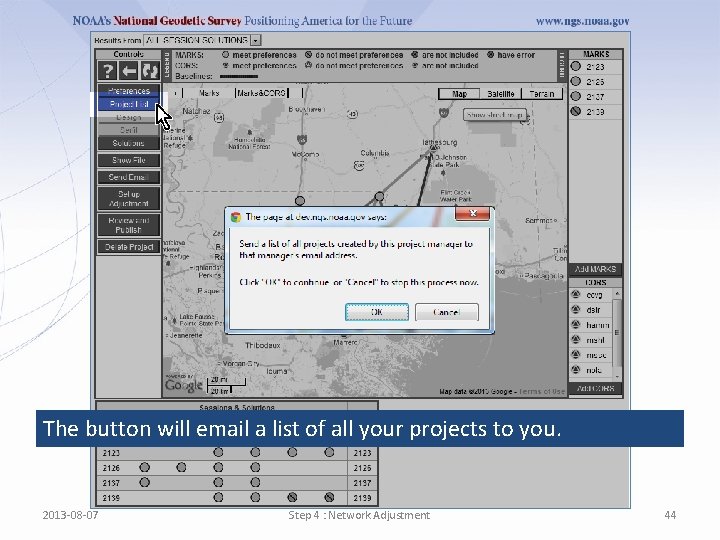Click the rightmost session circle in table row 2123
Image resolution: width=720 pixels, height=540 pixels.
pyautogui.click(x=329, y=452)
